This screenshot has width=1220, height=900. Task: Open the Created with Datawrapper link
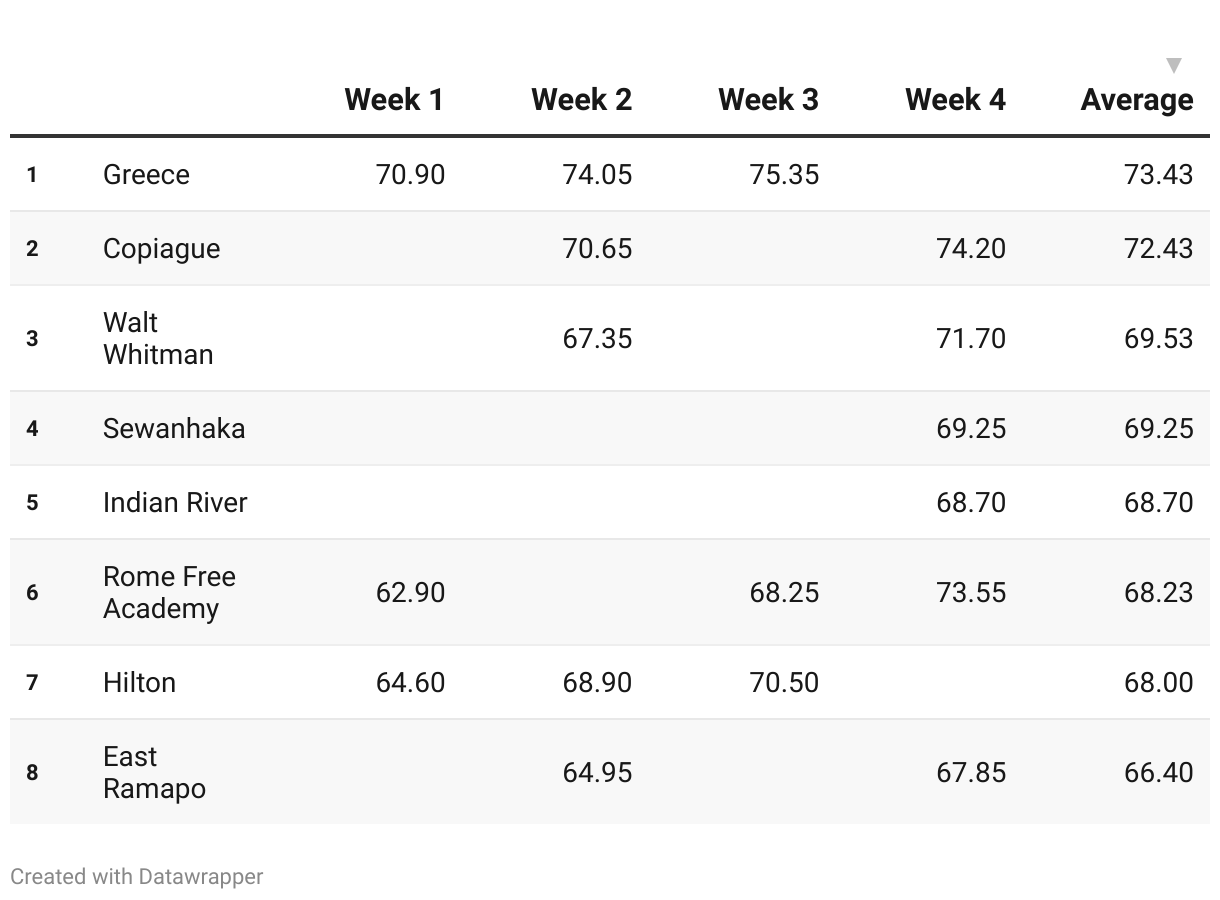point(137,877)
